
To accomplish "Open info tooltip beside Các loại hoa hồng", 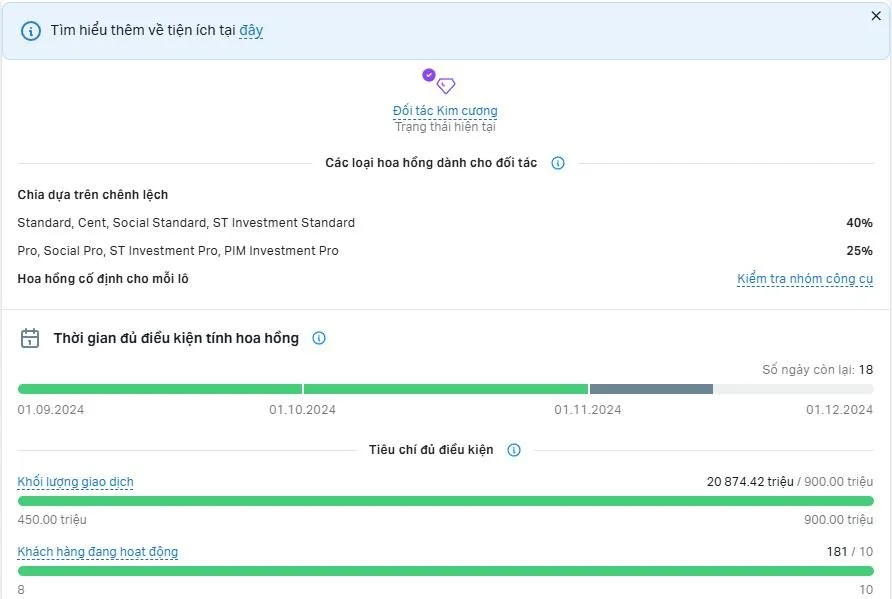I will click(x=559, y=162).
